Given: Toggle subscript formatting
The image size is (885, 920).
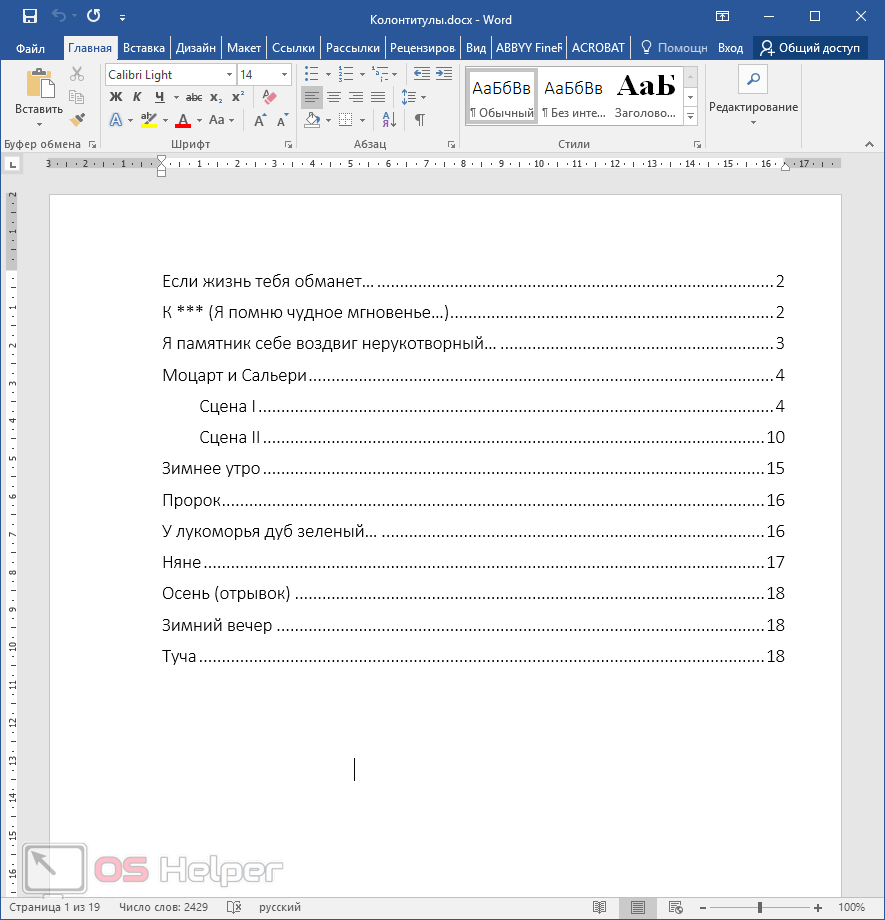Looking at the screenshot, I should tap(216, 97).
